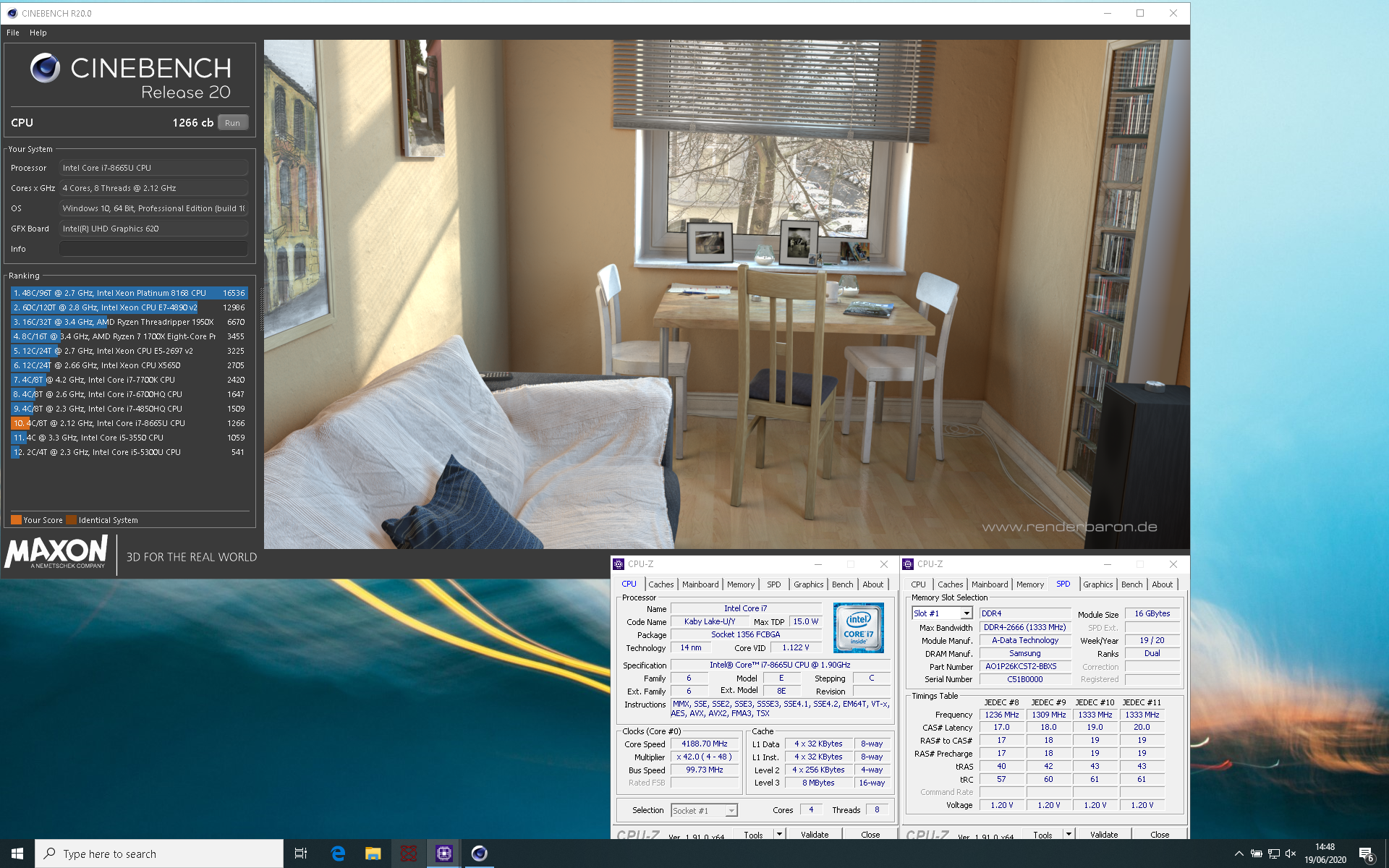Minimize the left CPU-Z window
The height and width of the screenshot is (868, 1389).
tap(817, 564)
